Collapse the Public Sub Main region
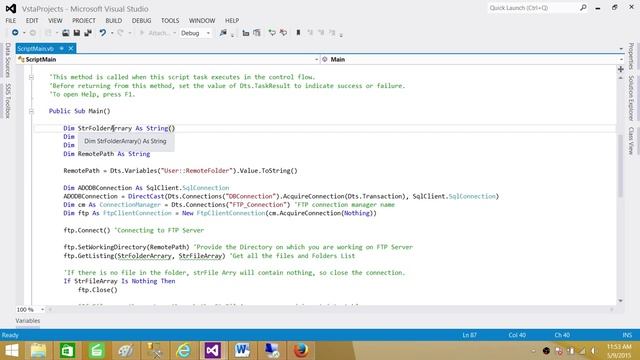The width and height of the screenshot is (640, 360). pyautogui.click(x=31, y=111)
